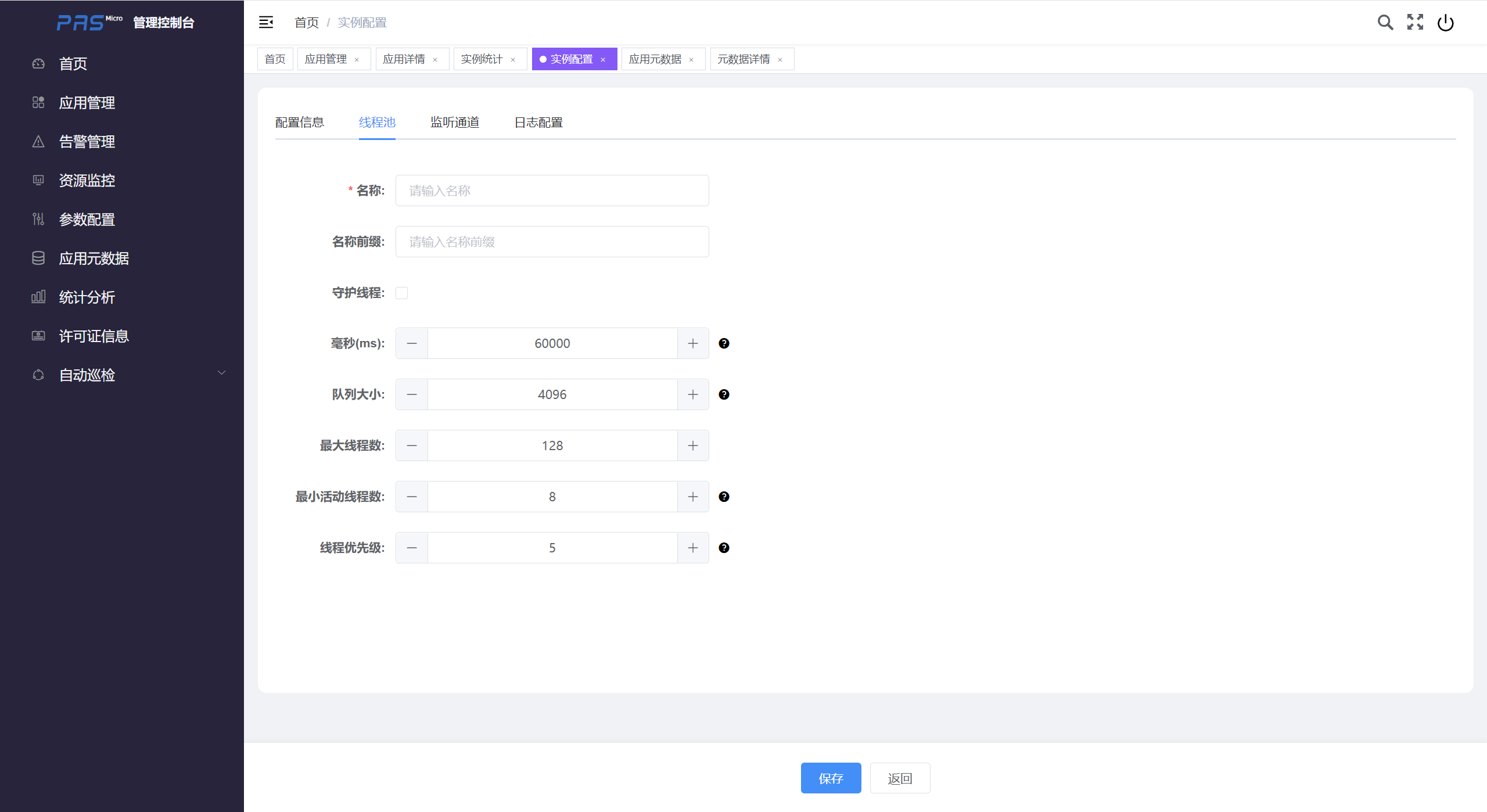Click help icon beside 线程优先级

pos(724,548)
